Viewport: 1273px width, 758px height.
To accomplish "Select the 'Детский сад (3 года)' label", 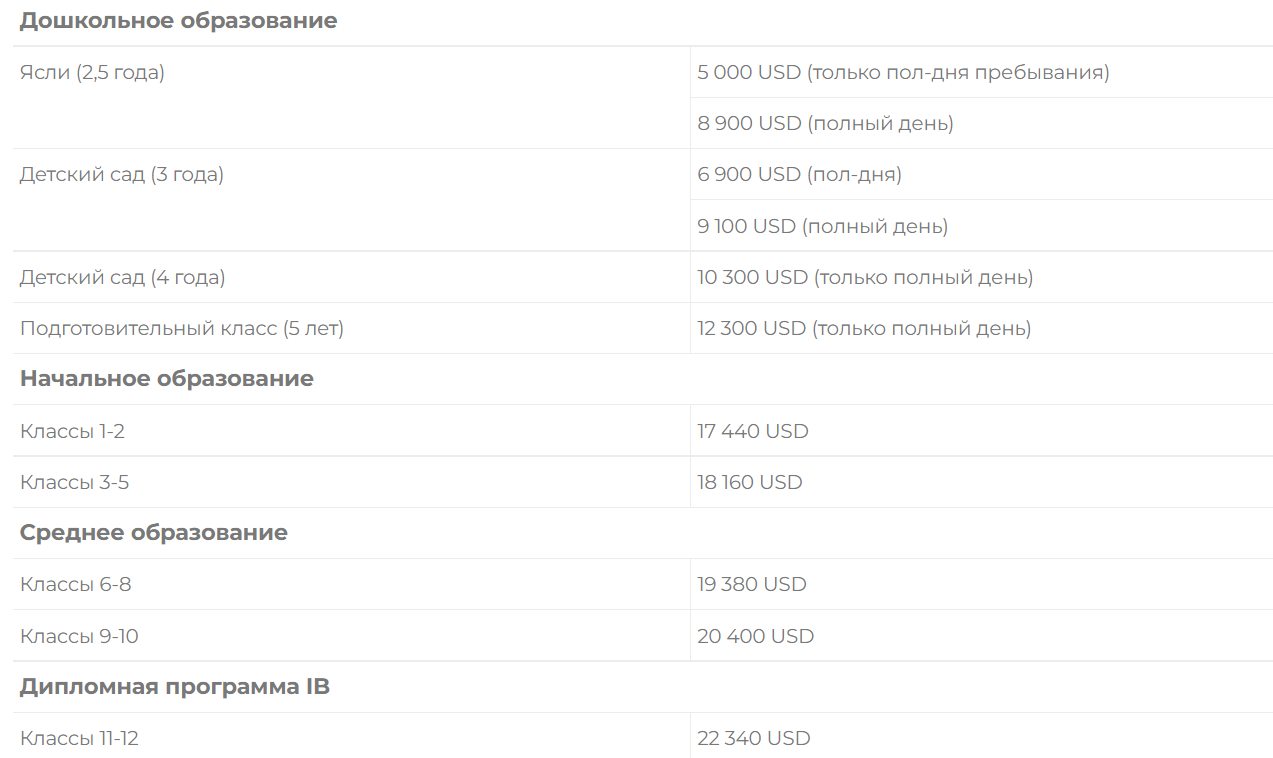I will click(x=122, y=174).
